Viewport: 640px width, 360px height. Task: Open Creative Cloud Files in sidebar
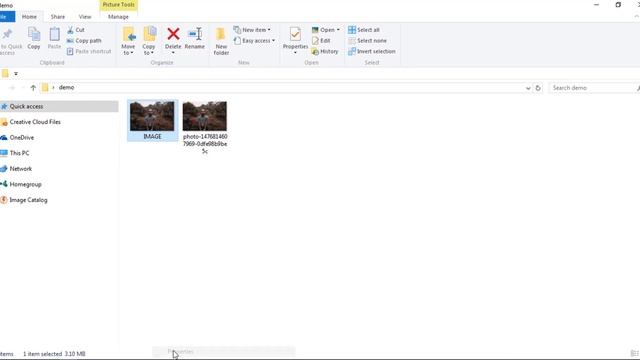pyautogui.click(x=31, y=122)
